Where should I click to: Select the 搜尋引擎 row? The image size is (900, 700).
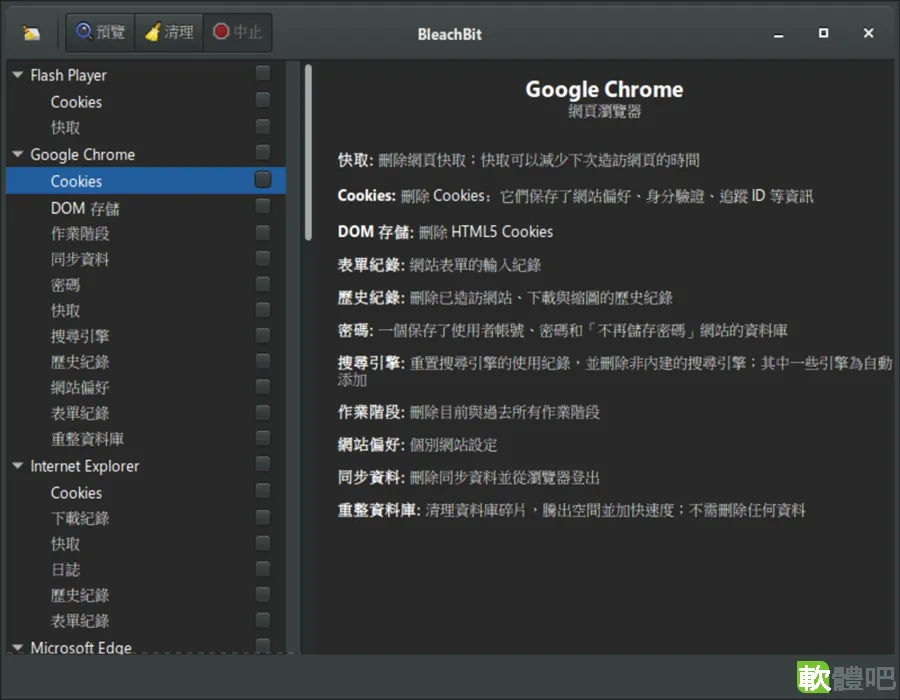(146, 336)
